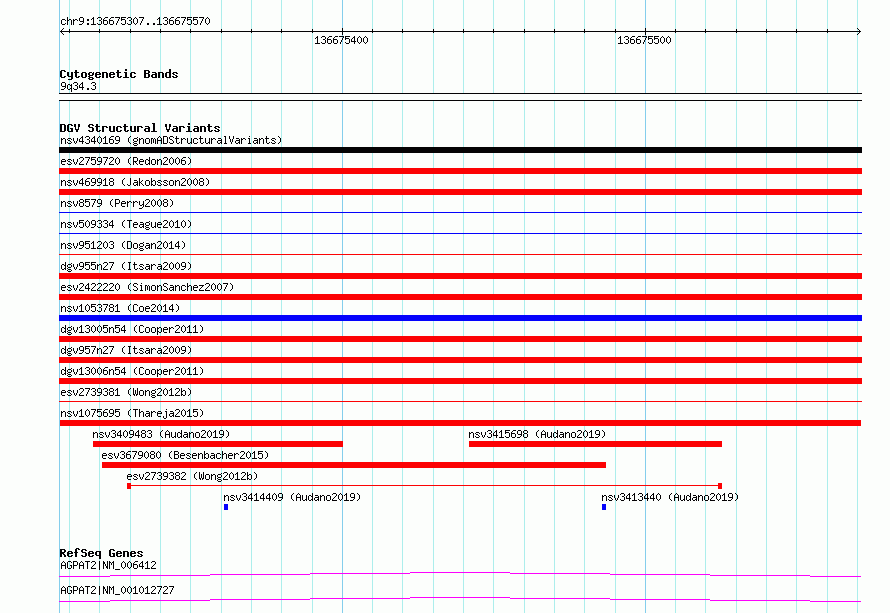
Task: Click the Cytogenetic Bands track title
Action: [x=119, y=74]
